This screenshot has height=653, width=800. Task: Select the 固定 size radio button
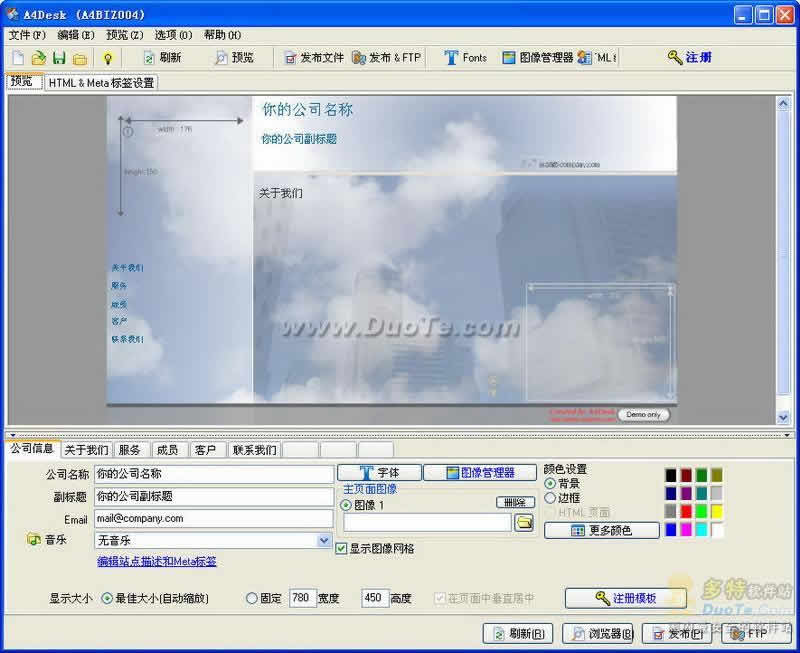pyautogui.click(x=252, y=598)
